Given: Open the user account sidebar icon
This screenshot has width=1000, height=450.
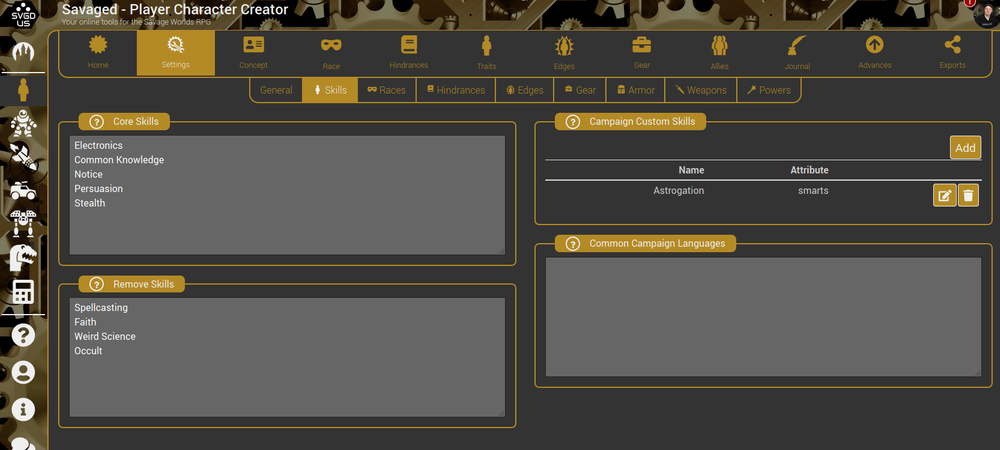Looking at the screenshot, I should point(24,372).
